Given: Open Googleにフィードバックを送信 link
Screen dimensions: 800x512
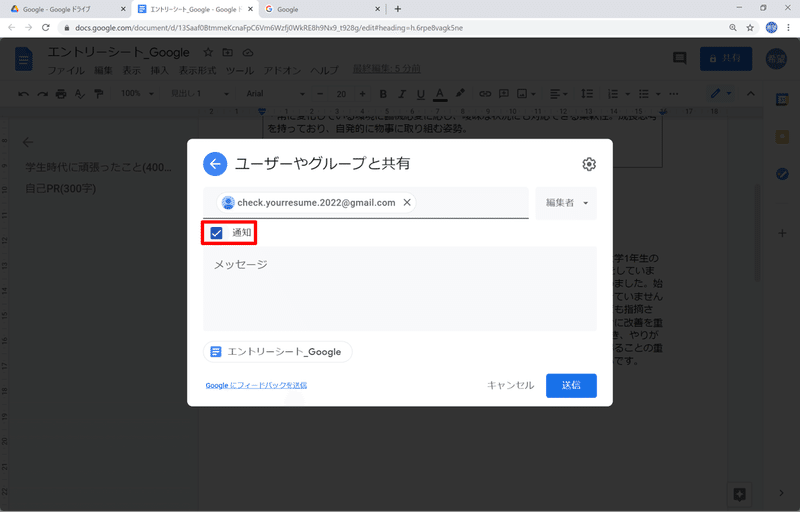Looking at the screenshot, I should click(256, 386).
